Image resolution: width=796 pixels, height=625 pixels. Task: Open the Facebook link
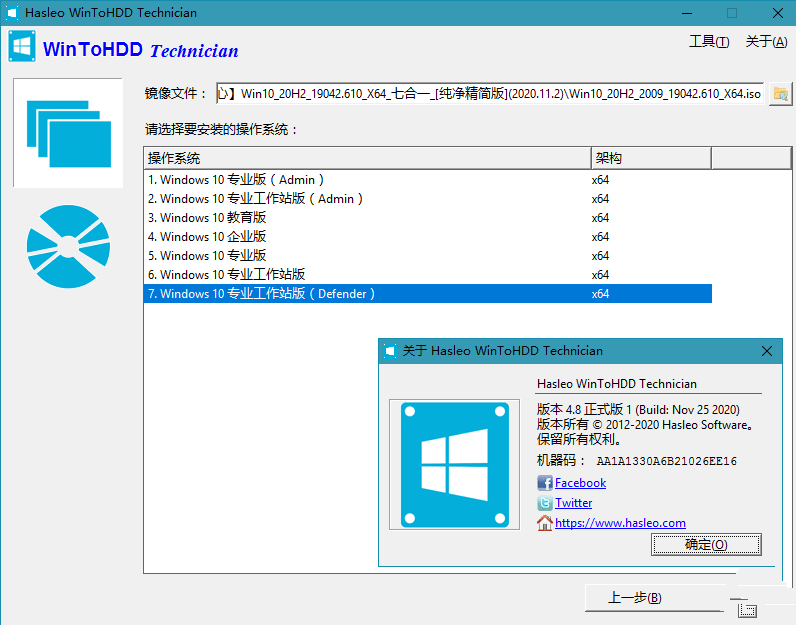point(580,483)
